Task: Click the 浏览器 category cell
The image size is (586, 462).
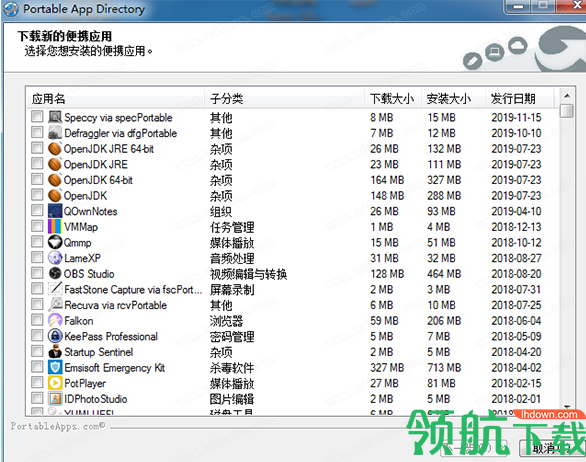Action: point(226,321)
